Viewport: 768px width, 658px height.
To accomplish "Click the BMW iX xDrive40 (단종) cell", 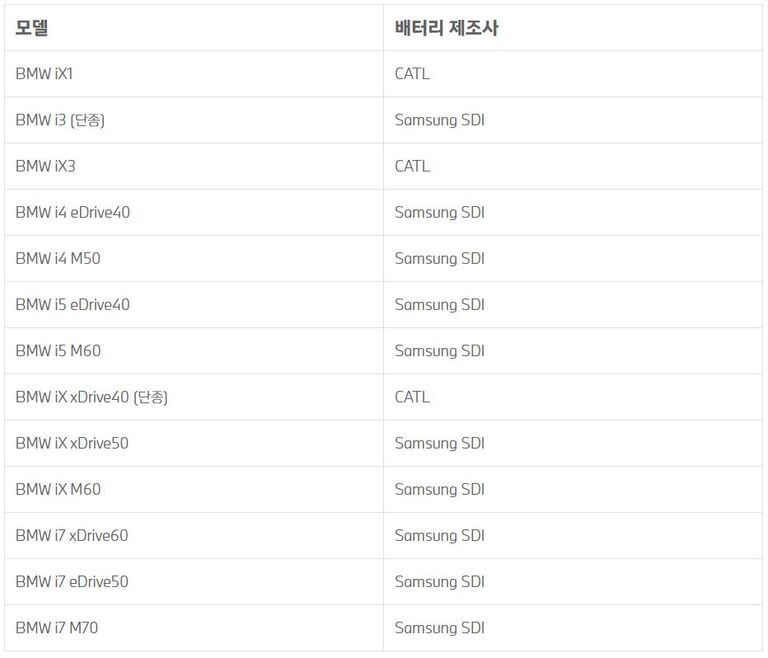I will (91, 397).
